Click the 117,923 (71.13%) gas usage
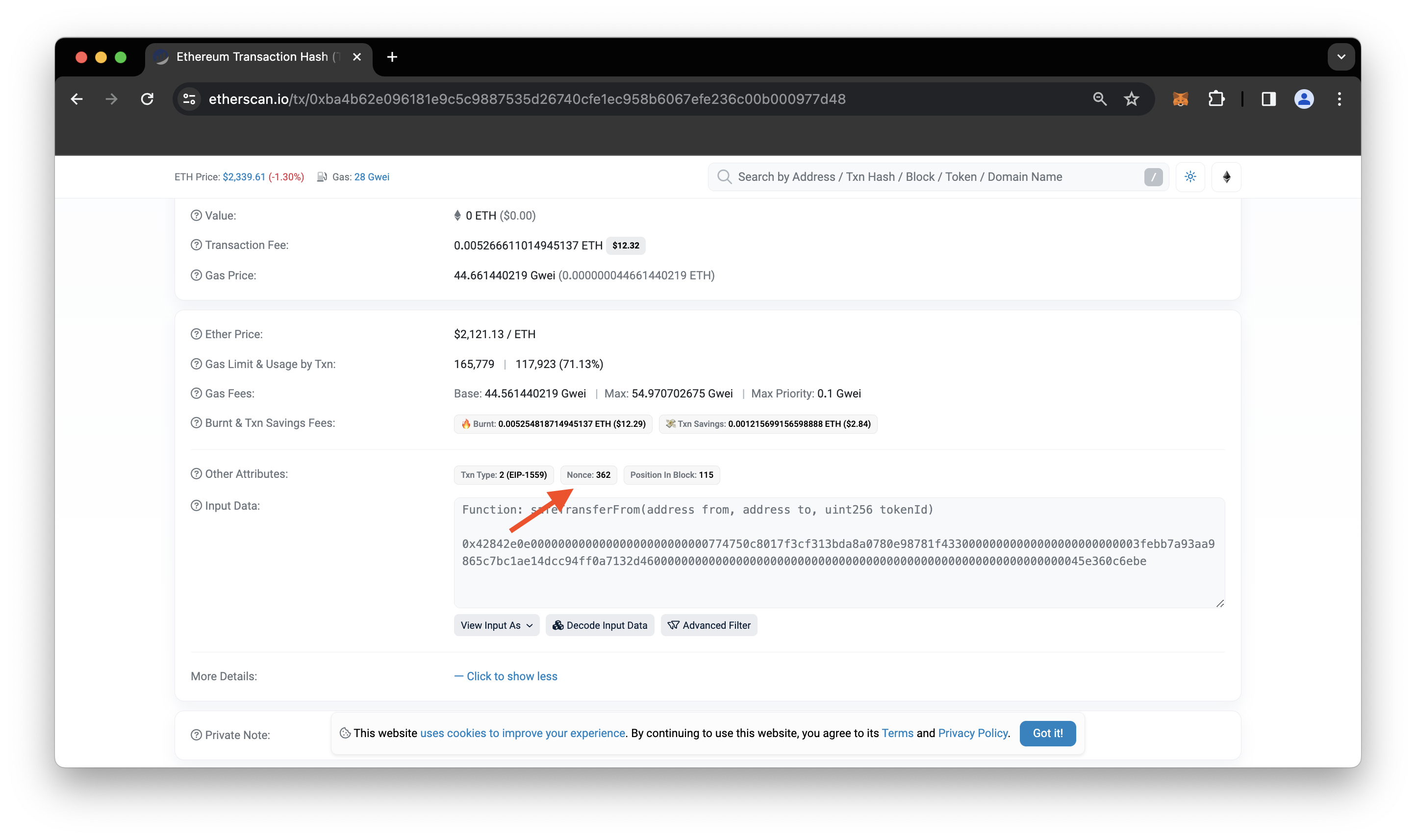The height and width of the screenshot is (840, 1416). click(559, 364)
